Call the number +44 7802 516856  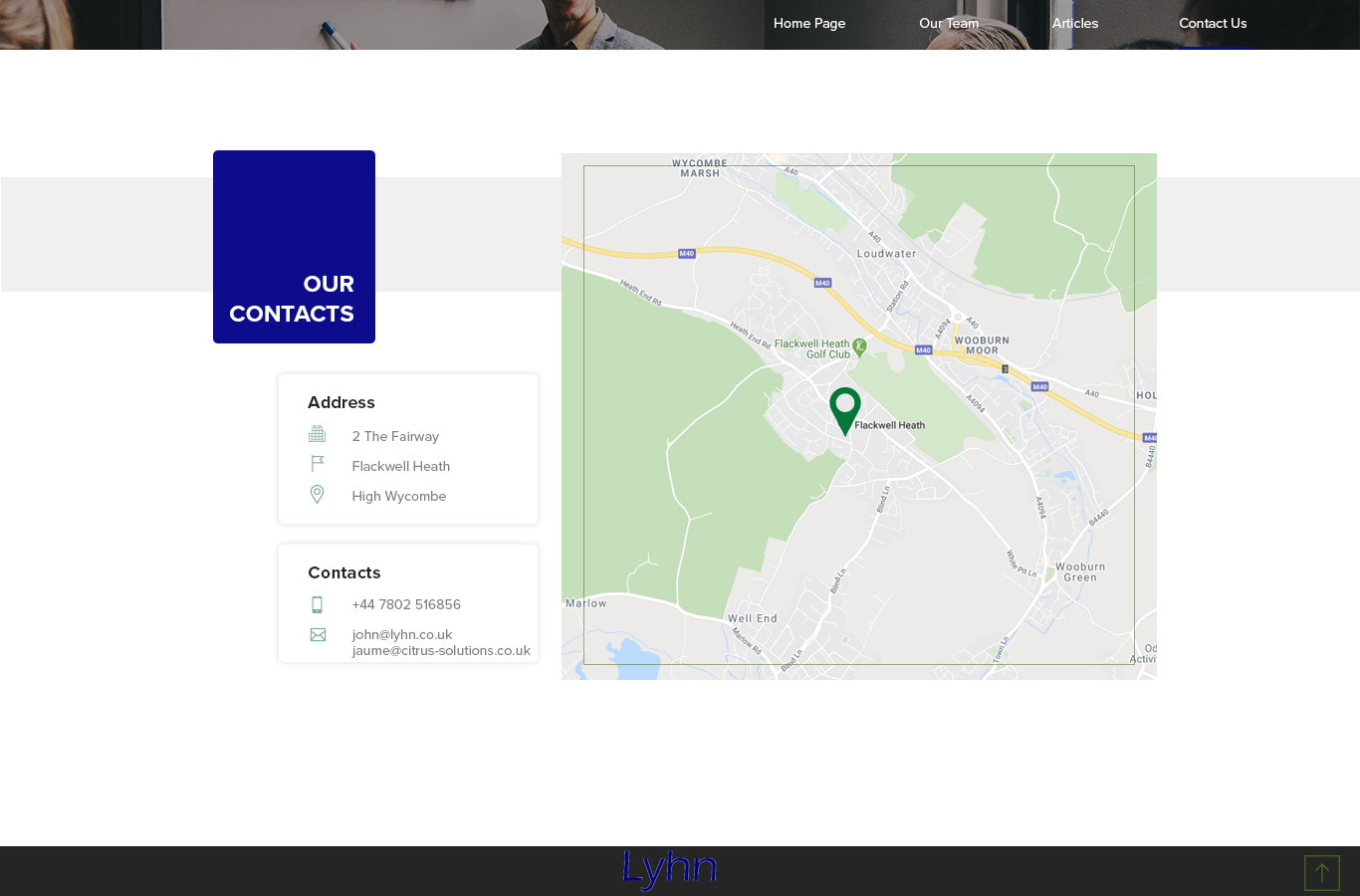405,604
